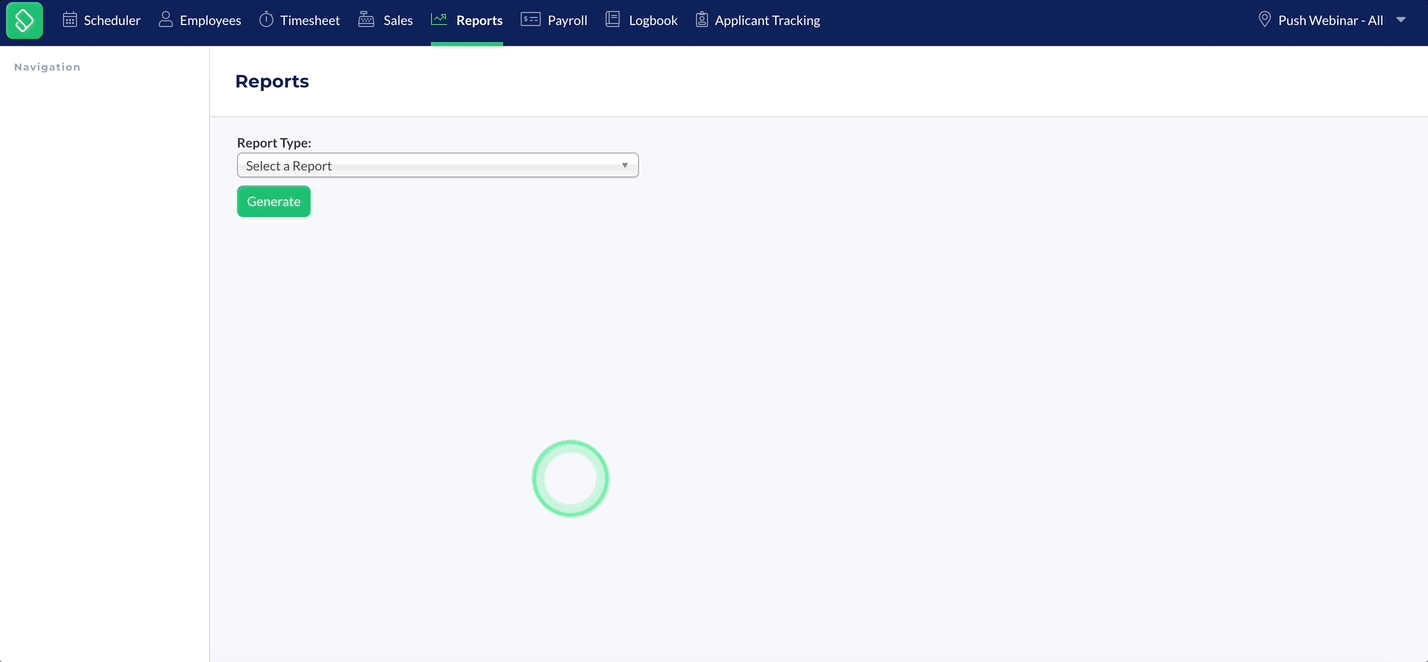This screenshot has width=1428, height=662.
Task: Select the Reports nav item
Action: [467, 20]
